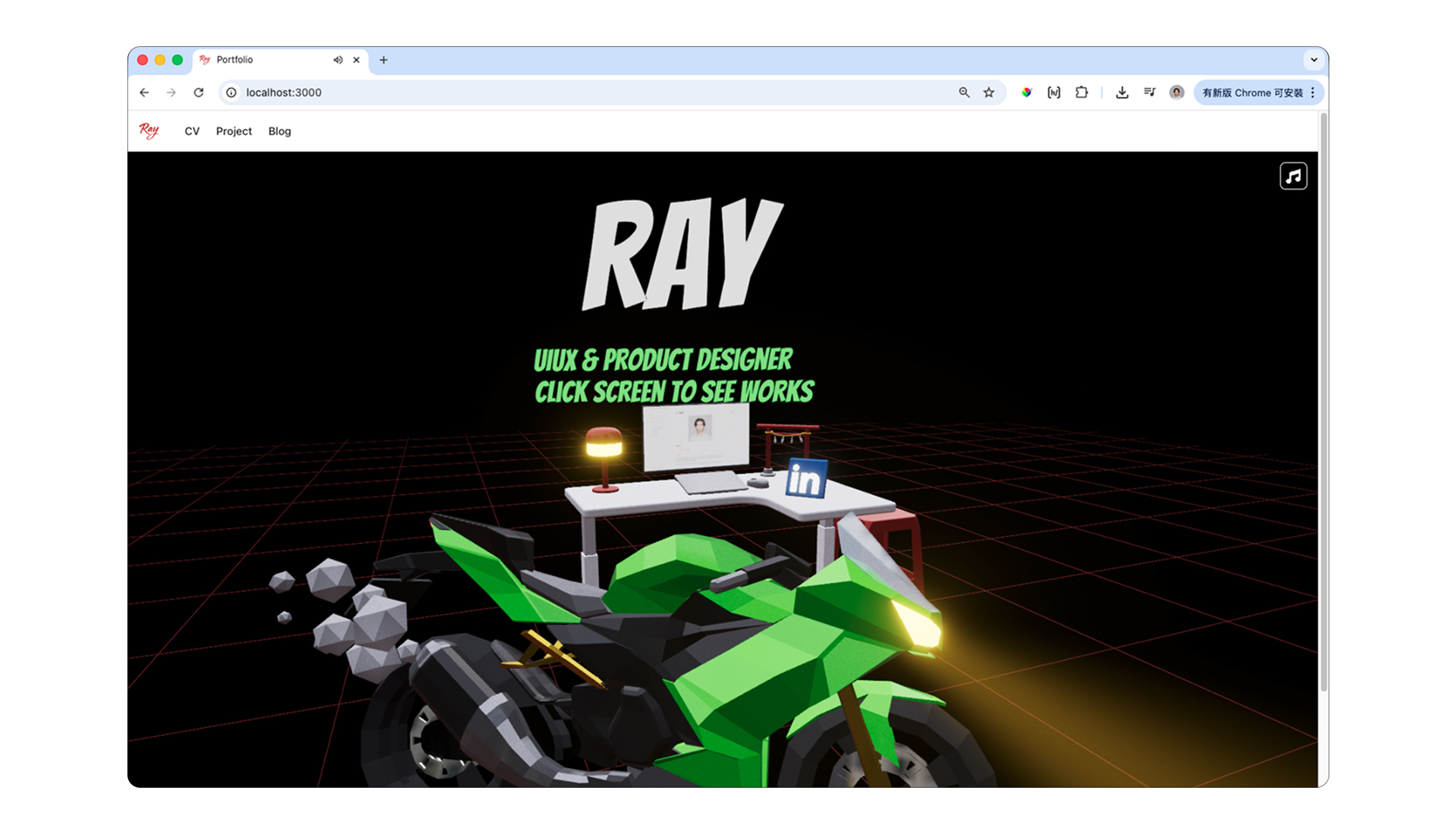Toggle background music with the note icon
Viewport: 1456px width, 834px height.
pyautogui.click(x=1294, y=176)
